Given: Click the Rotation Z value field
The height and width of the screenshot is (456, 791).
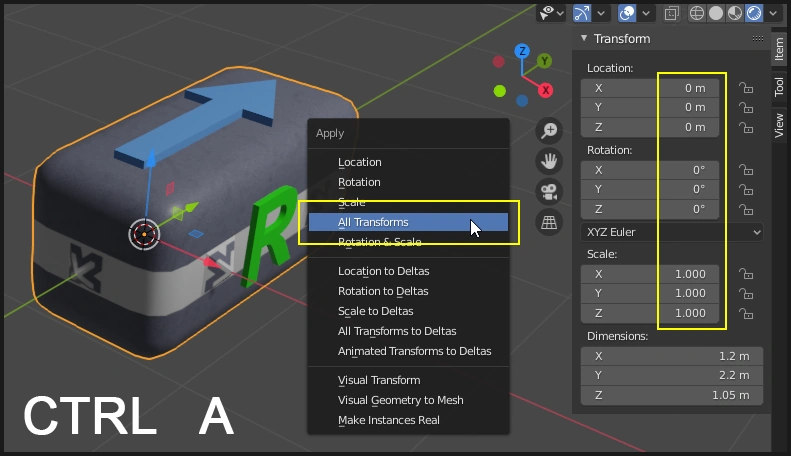Looking at the screenshot, I should [x=650, y=209].
